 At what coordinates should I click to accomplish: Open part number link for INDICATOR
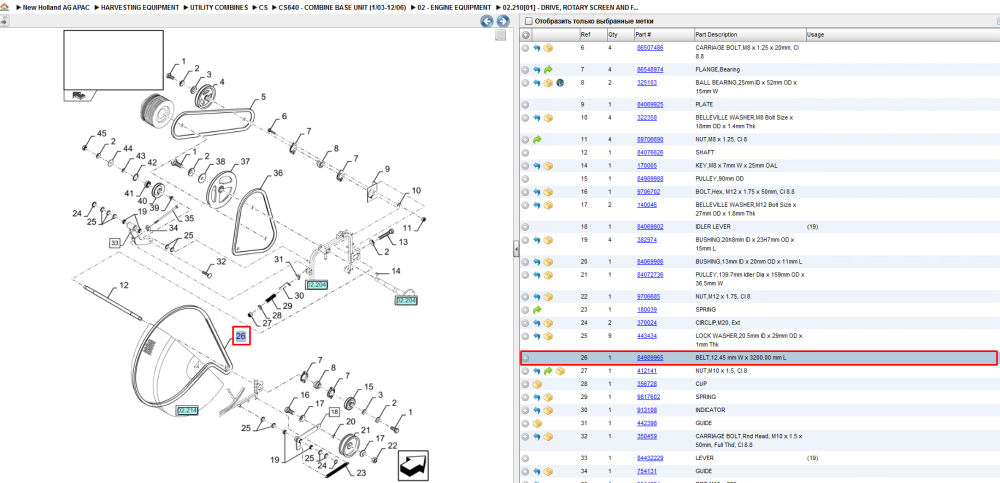647,410
